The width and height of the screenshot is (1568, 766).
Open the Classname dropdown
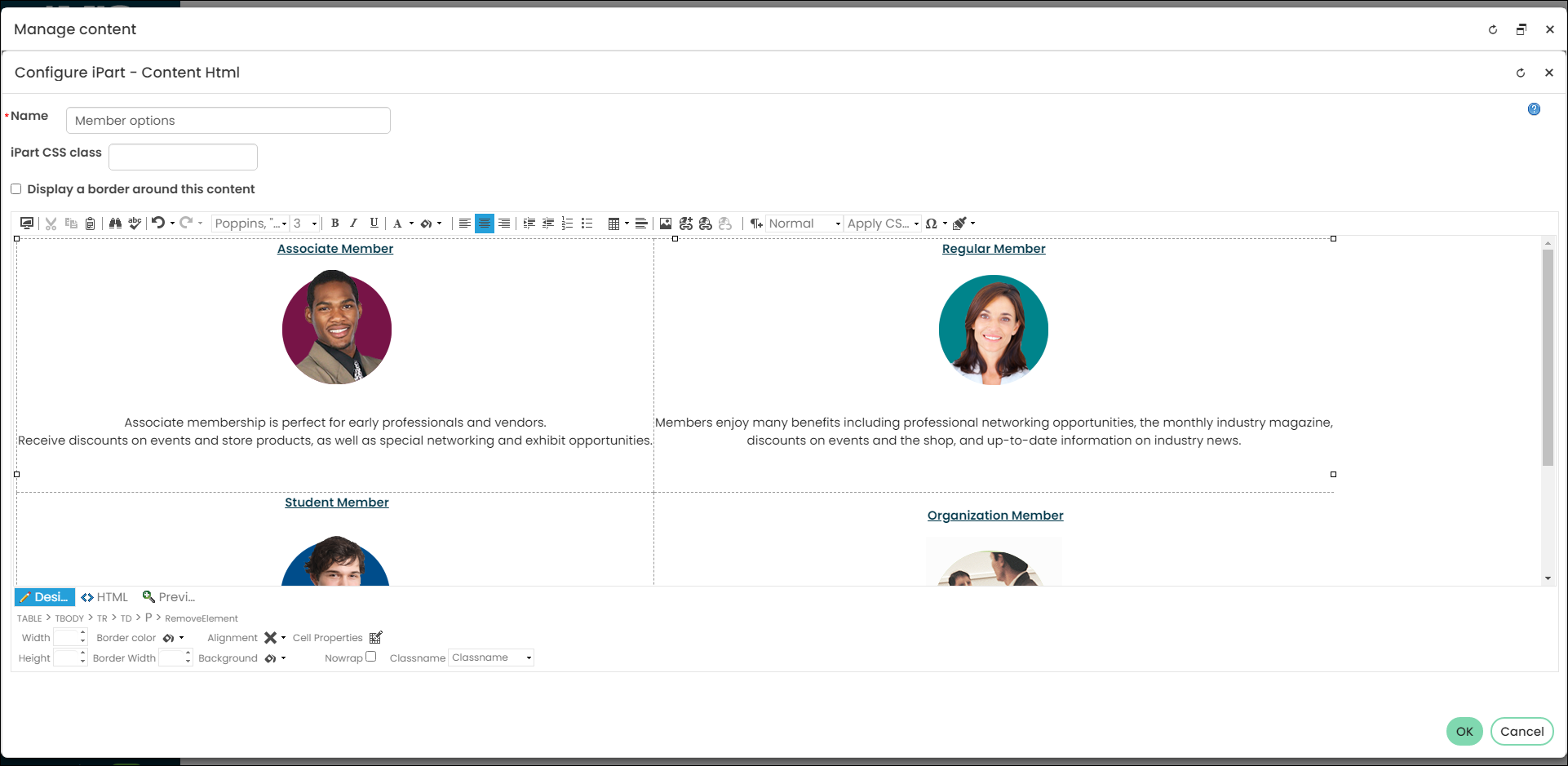[491, 658]
